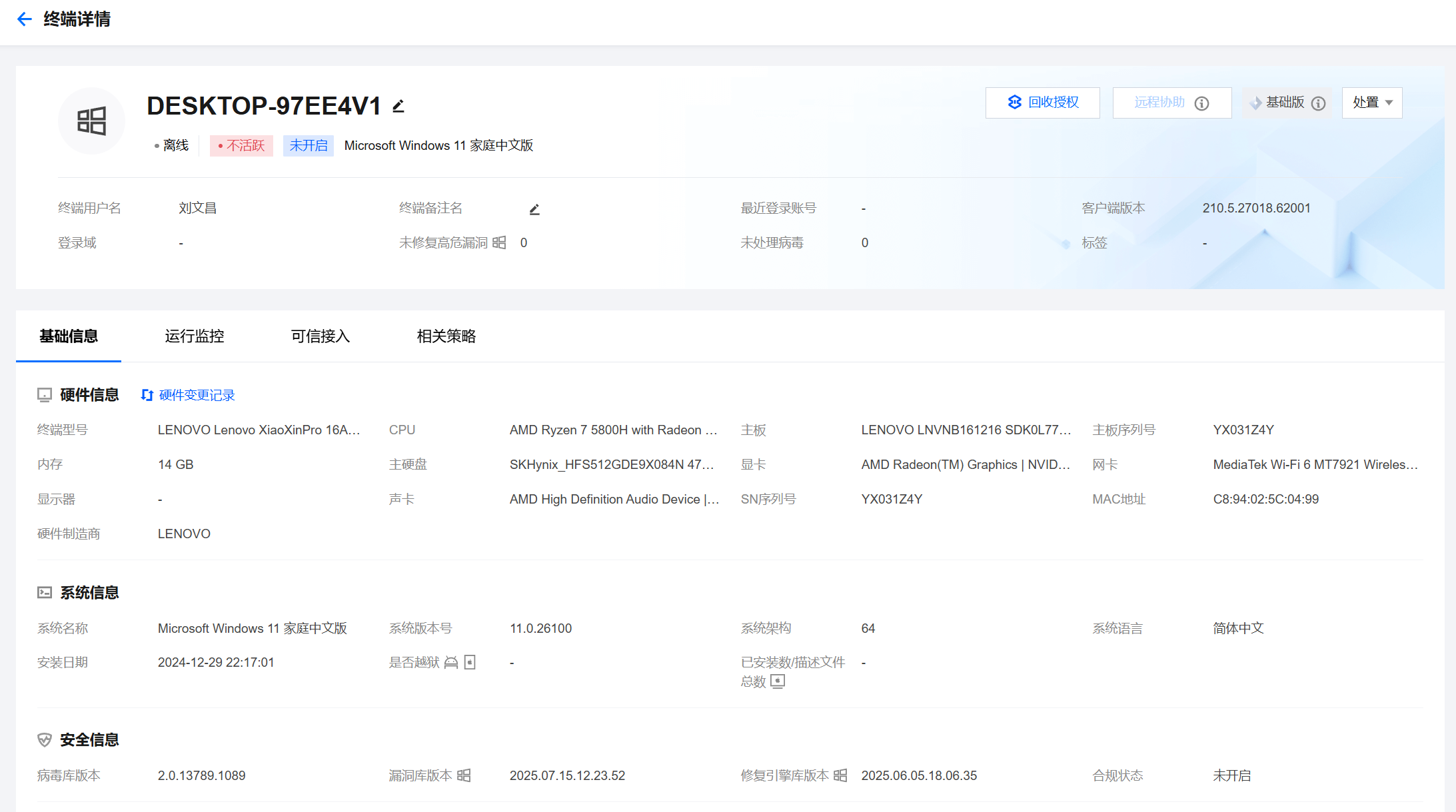Click the back arrow next to 终端详情

(25, 19)
